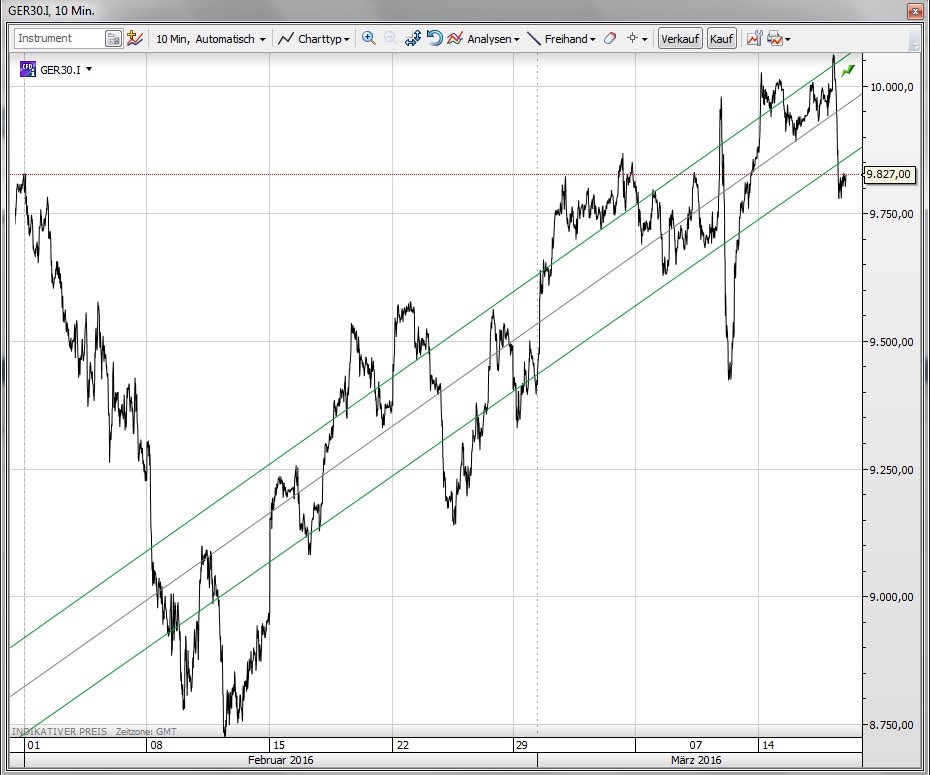Viewport: 930px width, 775px height.
Task: Expand the Charttyp dropdown
Action: pyautogui.click(x=315, y=39)
